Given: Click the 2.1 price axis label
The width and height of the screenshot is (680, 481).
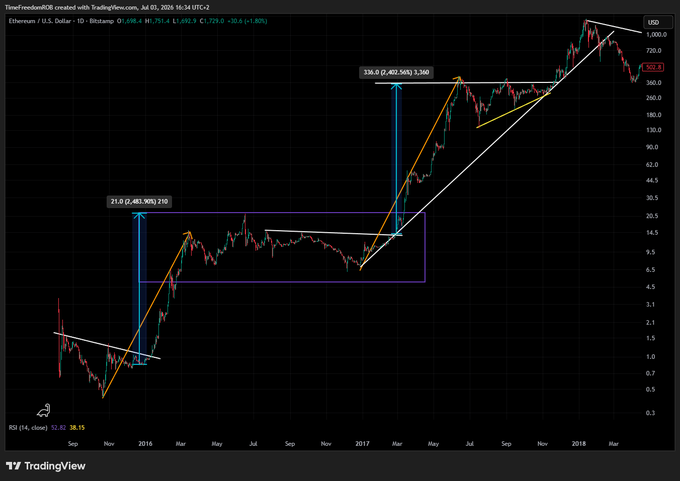Looking at the screenshot, I should coord(651,323).
